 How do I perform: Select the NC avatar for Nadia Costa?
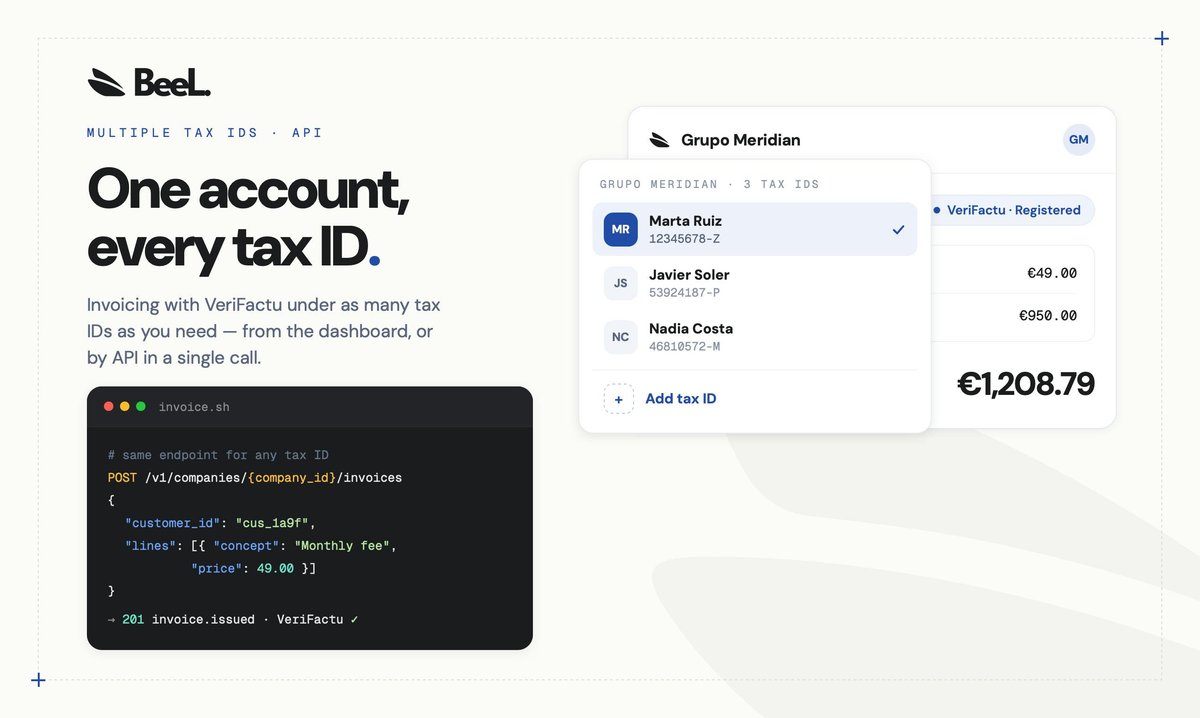point(620,337)
